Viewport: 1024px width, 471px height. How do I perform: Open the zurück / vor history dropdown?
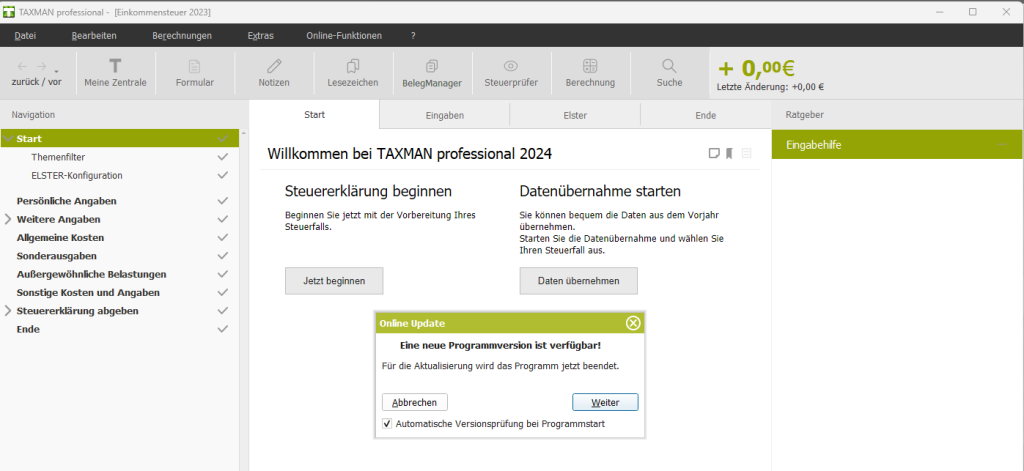coord(56,71)
